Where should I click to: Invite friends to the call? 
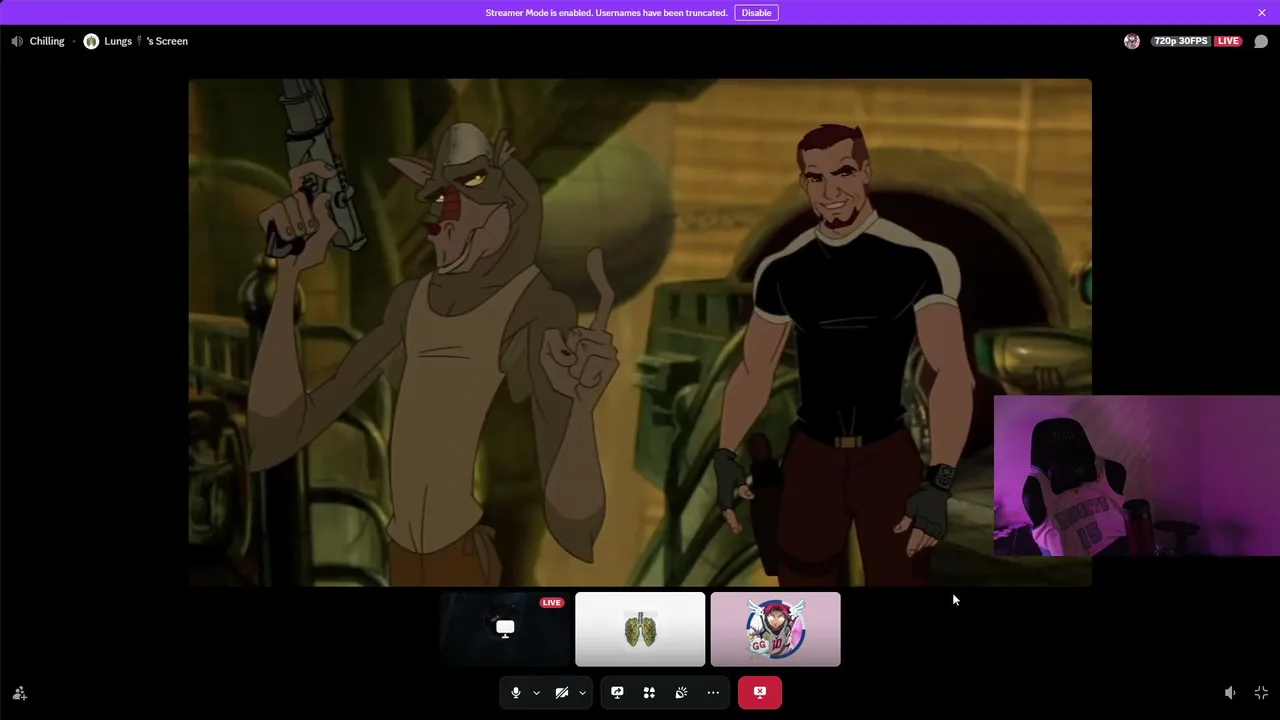(19, 693)
